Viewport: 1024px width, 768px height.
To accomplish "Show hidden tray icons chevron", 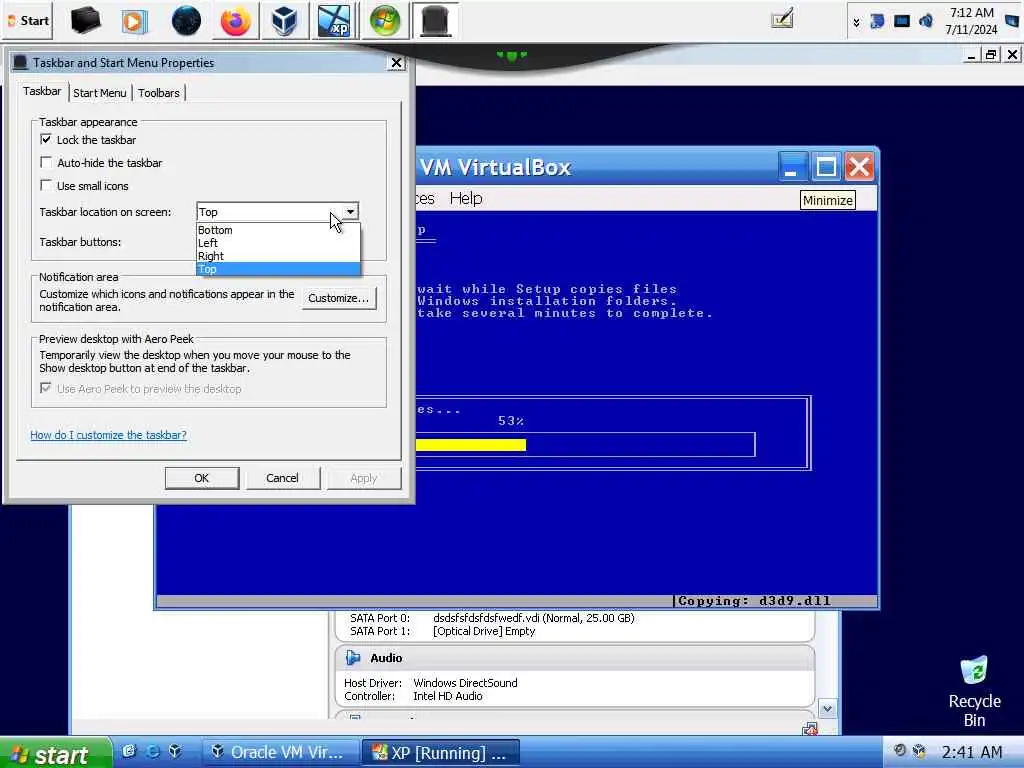I will [x=856, y=22].
